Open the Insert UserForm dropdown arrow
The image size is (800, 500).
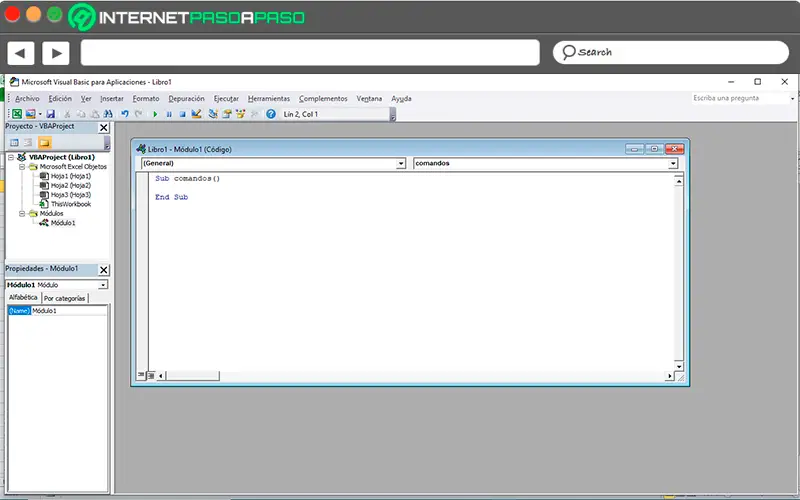coord(40,114)
